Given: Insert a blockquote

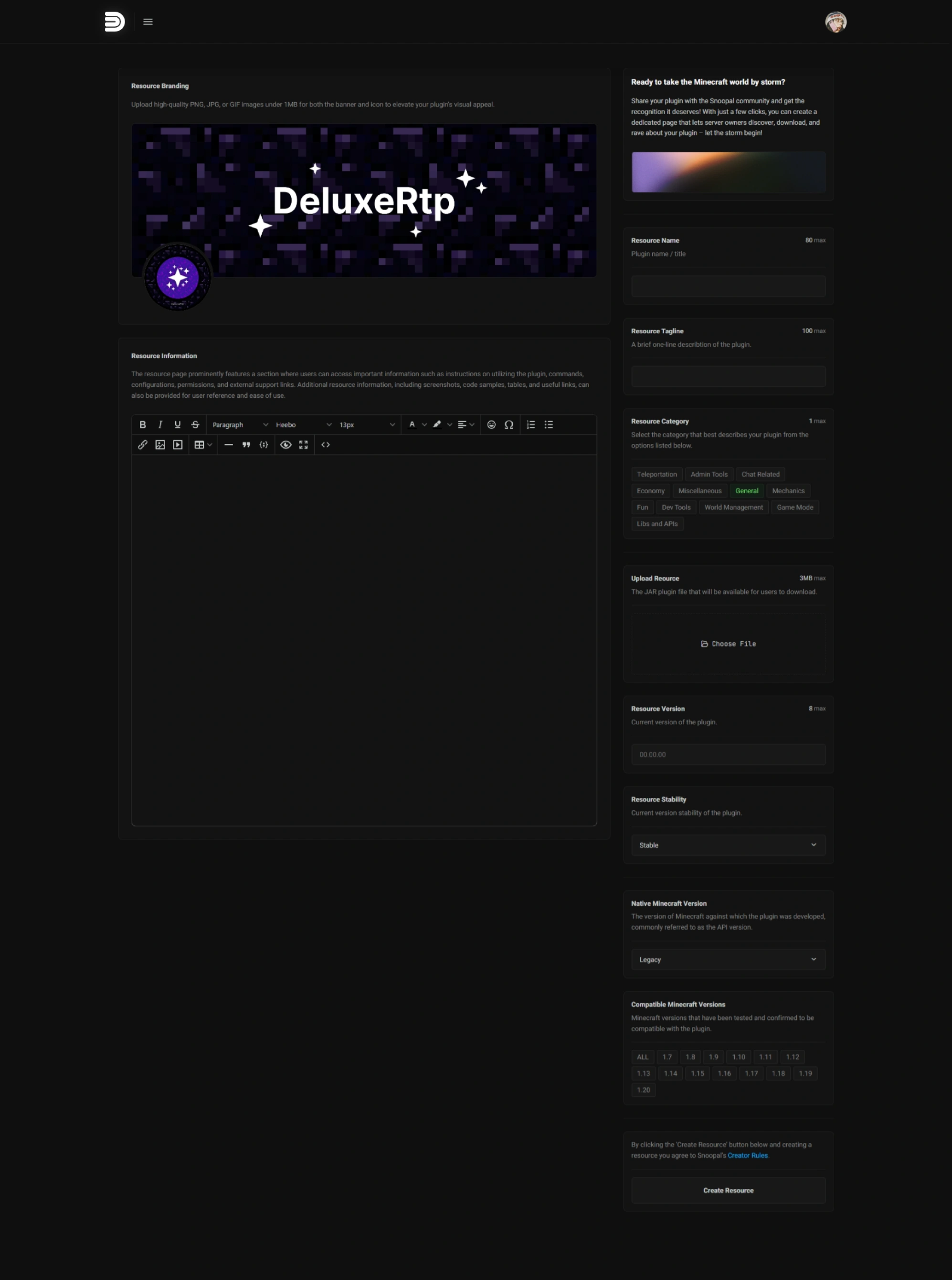Looking at the screenshot, I should click(246, 445).
